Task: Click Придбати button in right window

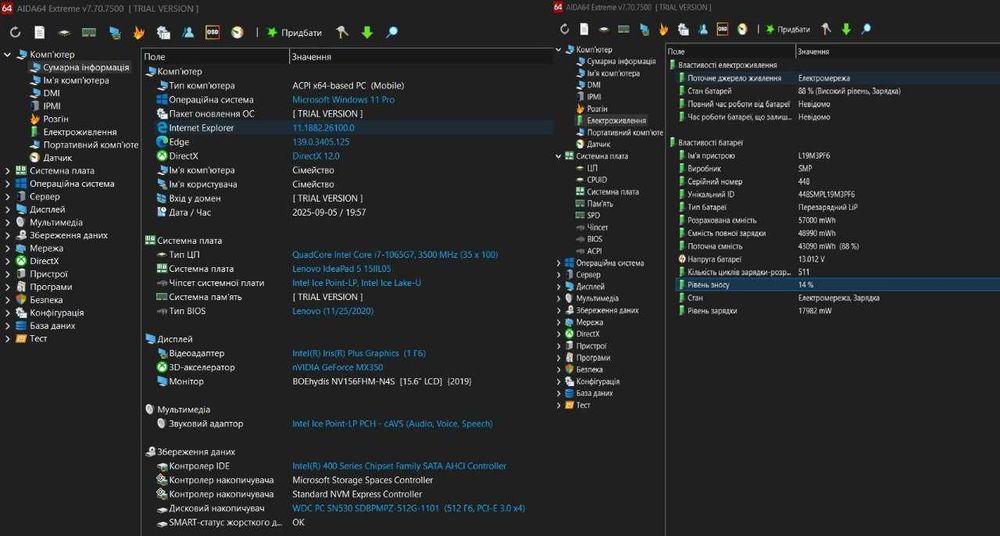Action: tap(788, 29)
